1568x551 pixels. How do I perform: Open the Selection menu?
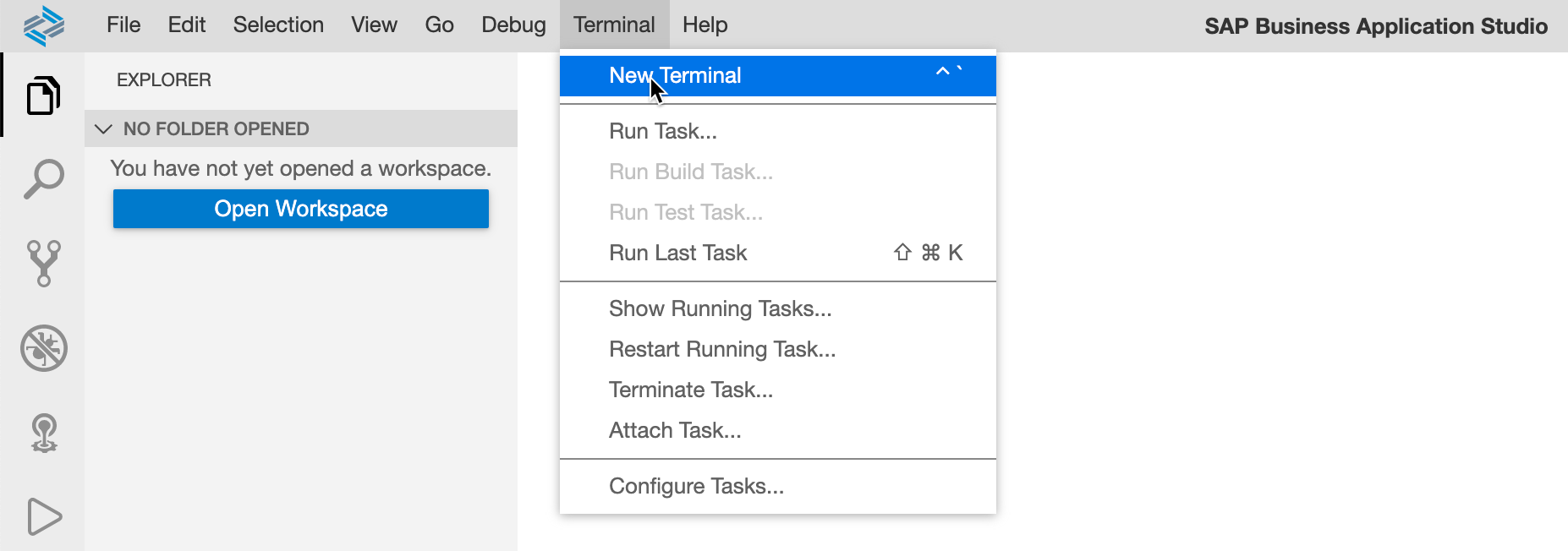278,25
